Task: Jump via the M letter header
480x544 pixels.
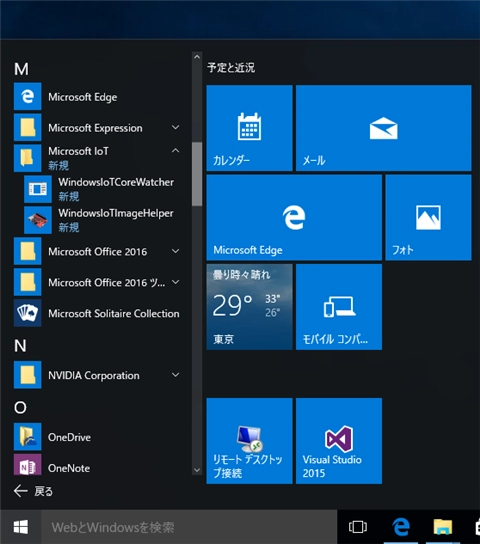Action: coord(21,69)
